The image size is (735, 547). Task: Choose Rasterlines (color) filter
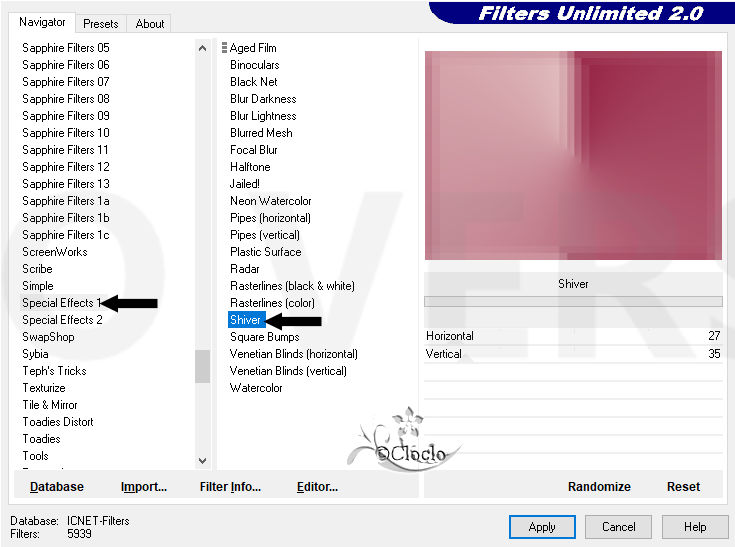272,303
